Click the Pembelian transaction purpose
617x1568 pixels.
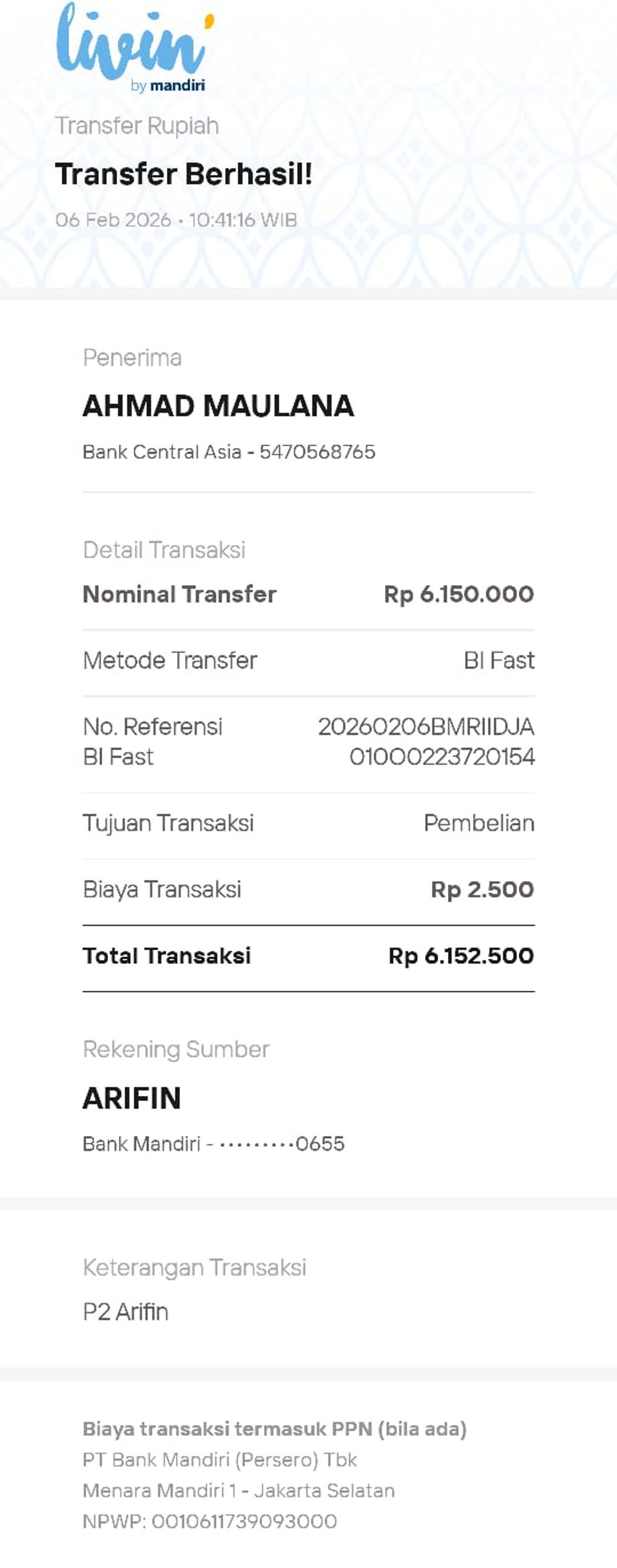point(479,823)
